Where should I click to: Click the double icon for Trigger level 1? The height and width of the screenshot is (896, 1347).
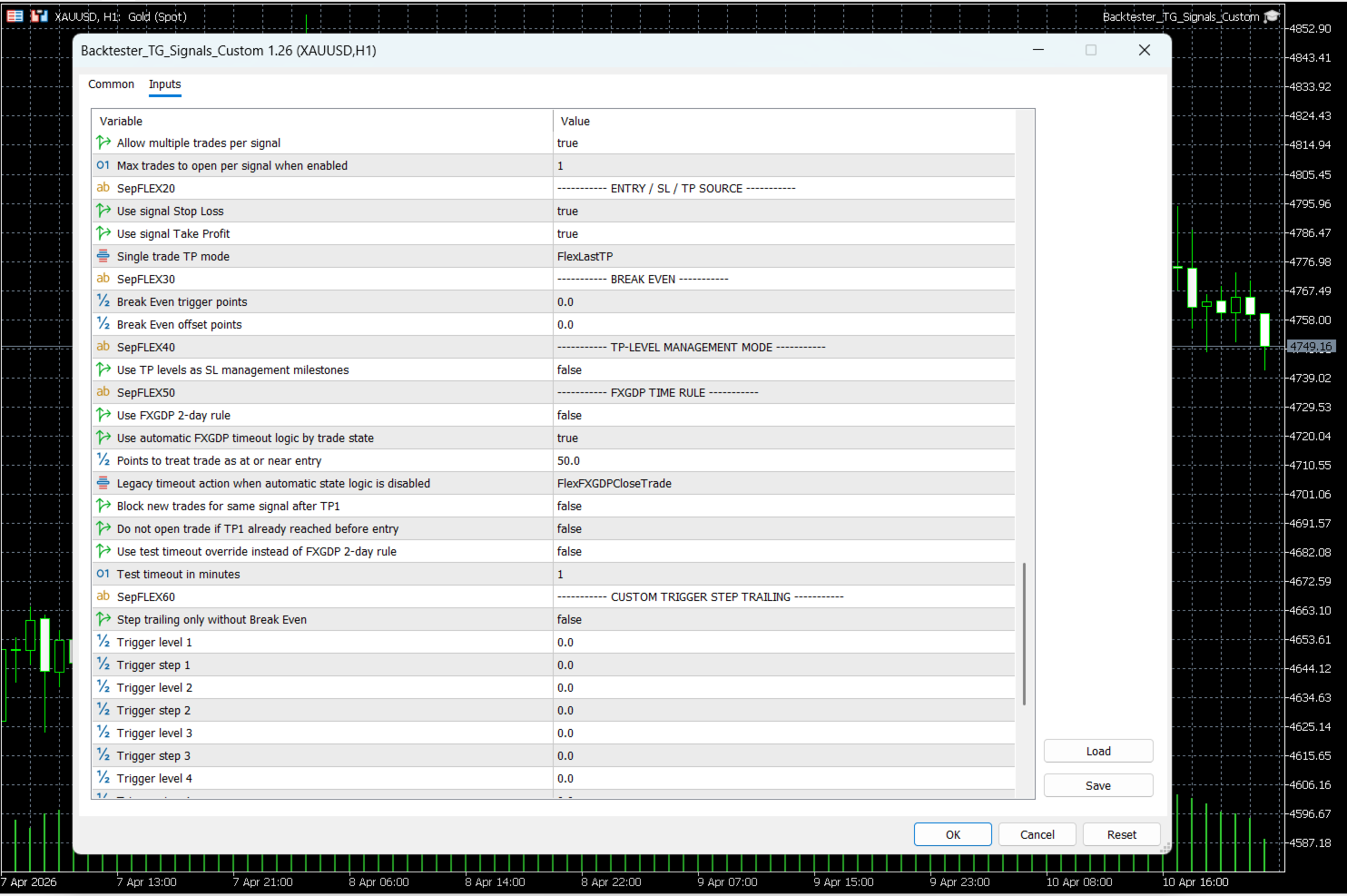103,642
